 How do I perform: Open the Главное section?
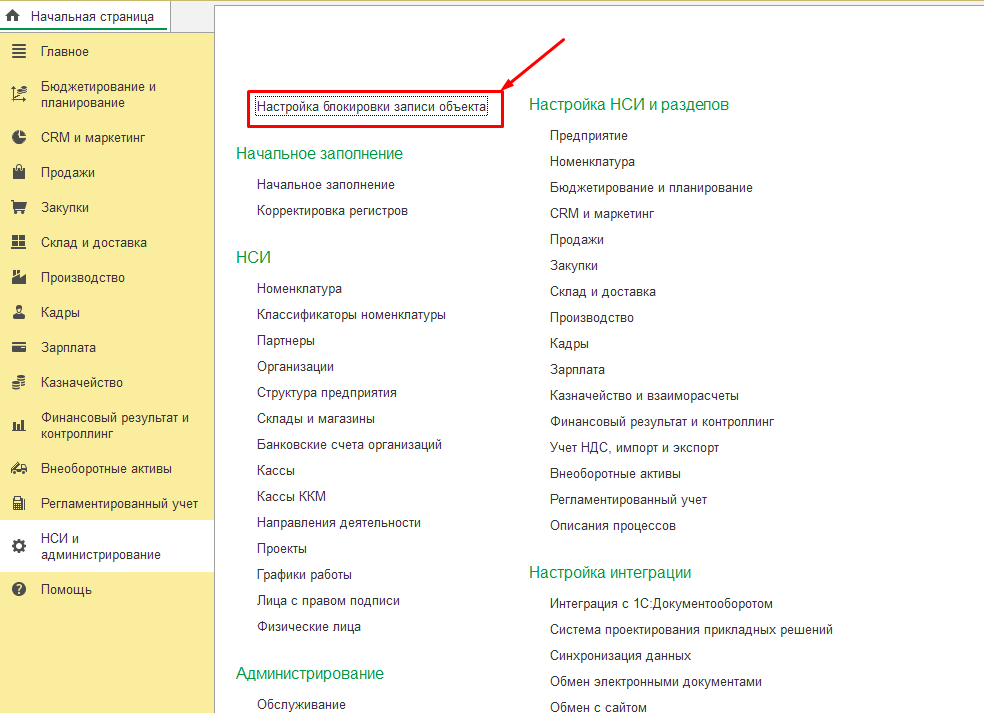pyautogui.click(x=107, y=51)
